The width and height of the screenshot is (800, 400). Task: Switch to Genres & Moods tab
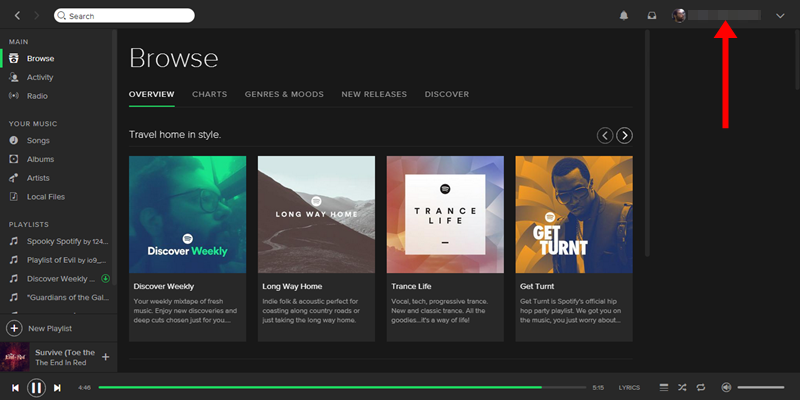click(x=284, y=94)
